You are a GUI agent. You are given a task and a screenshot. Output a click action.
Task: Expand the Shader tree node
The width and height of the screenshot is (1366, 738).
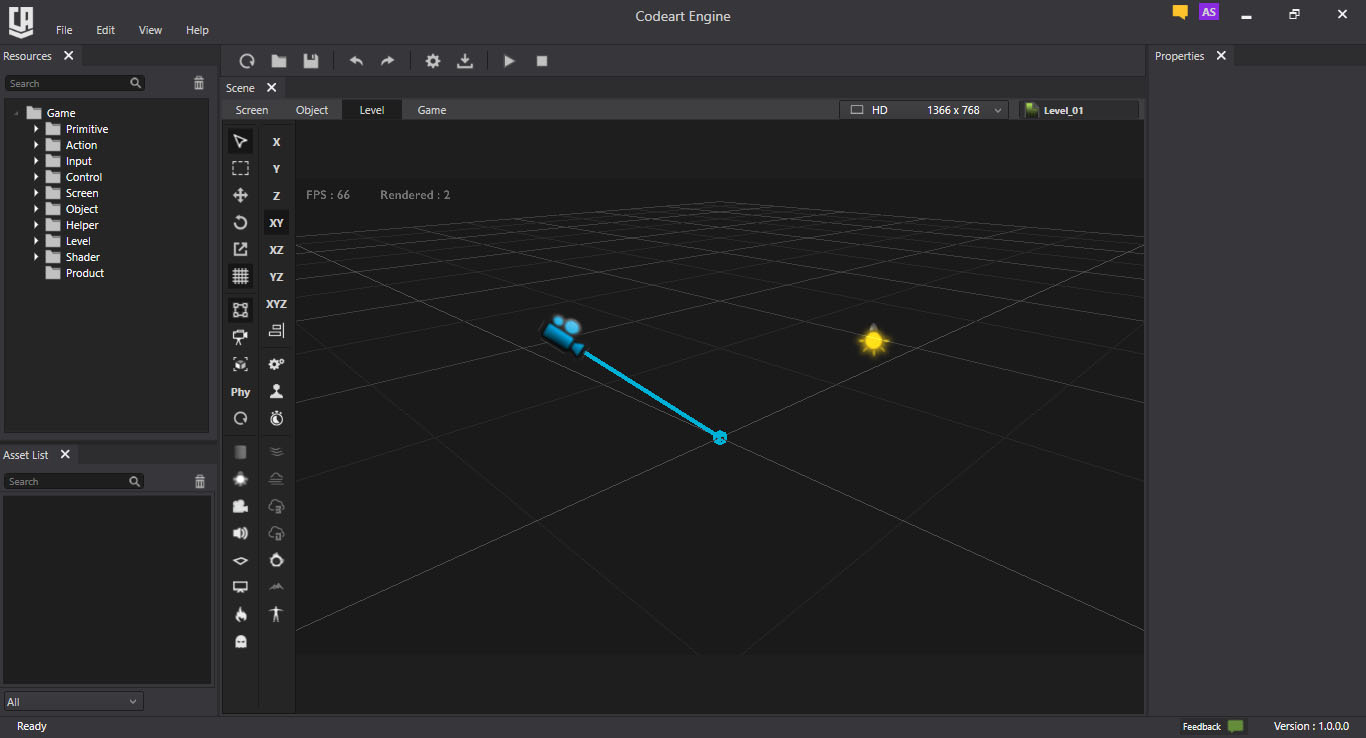[x=36, y=257]
